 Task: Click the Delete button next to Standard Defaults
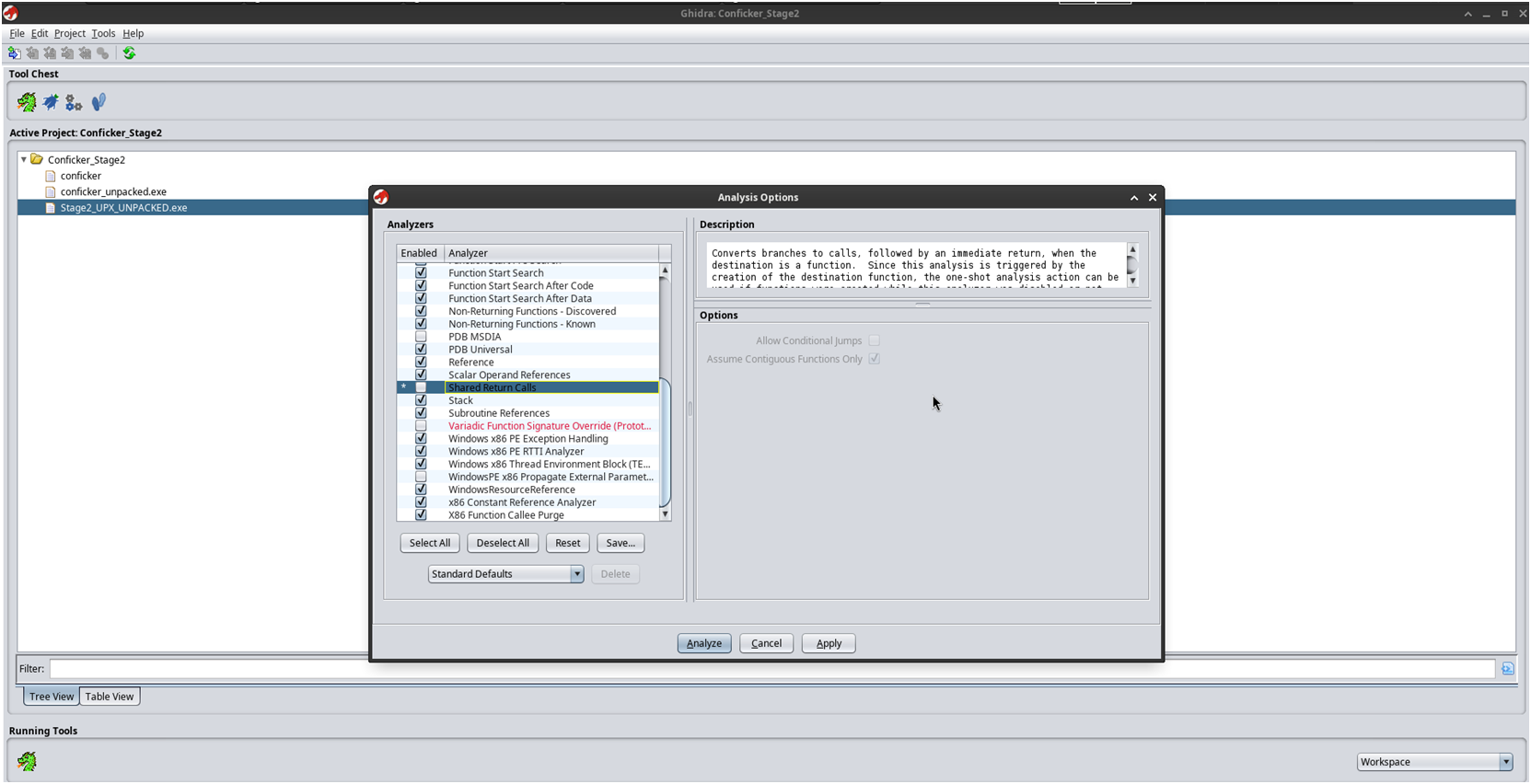coord(616,574)
